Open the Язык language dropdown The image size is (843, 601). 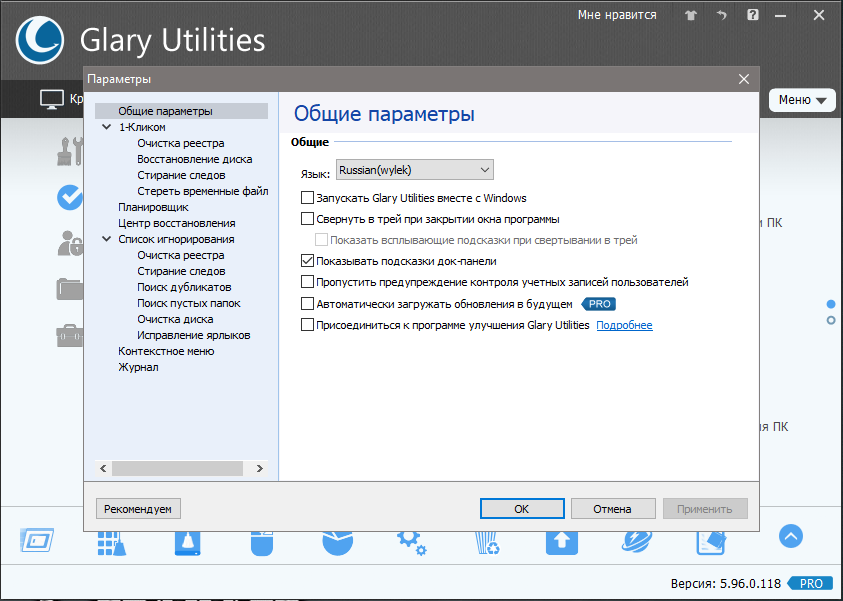click(415, 170)
